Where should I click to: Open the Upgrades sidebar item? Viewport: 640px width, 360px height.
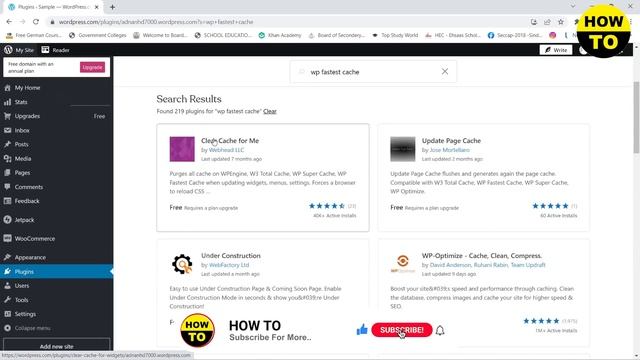(27, 116)
